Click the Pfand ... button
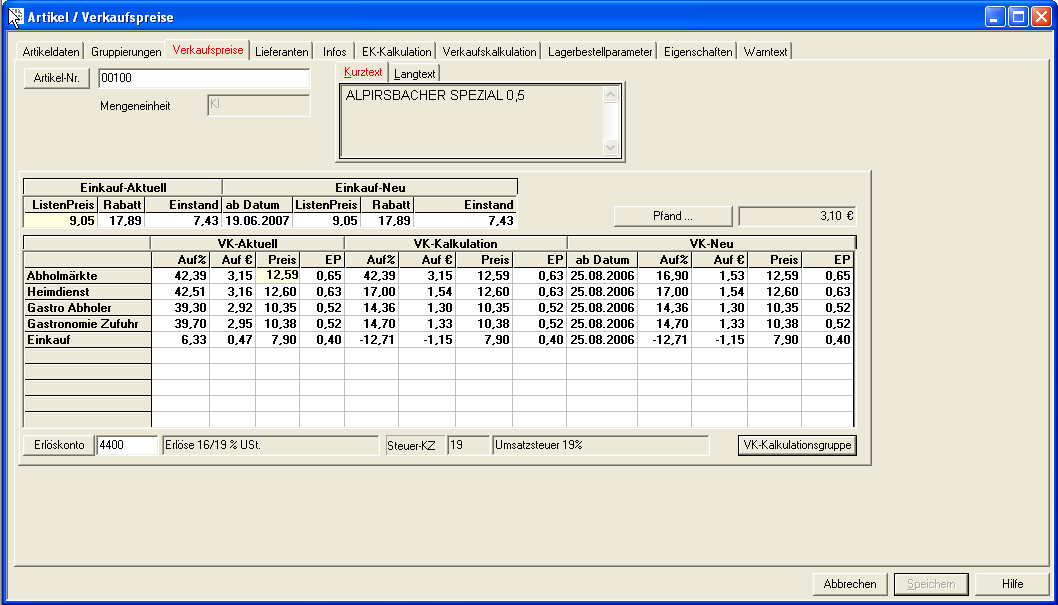The image size is (1058, 605). [x=672, y=216]
